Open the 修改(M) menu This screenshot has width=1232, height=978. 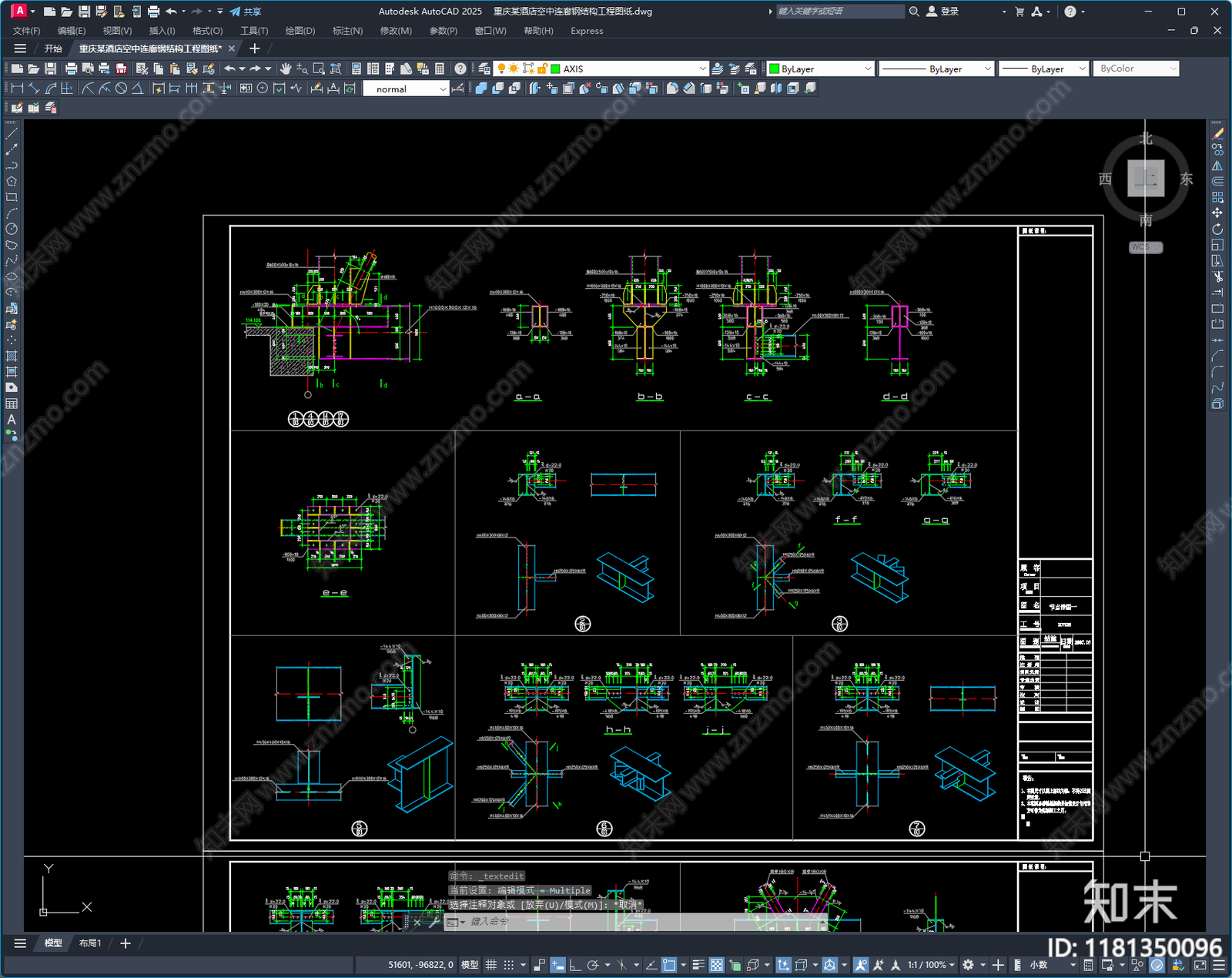click(396, 31)
